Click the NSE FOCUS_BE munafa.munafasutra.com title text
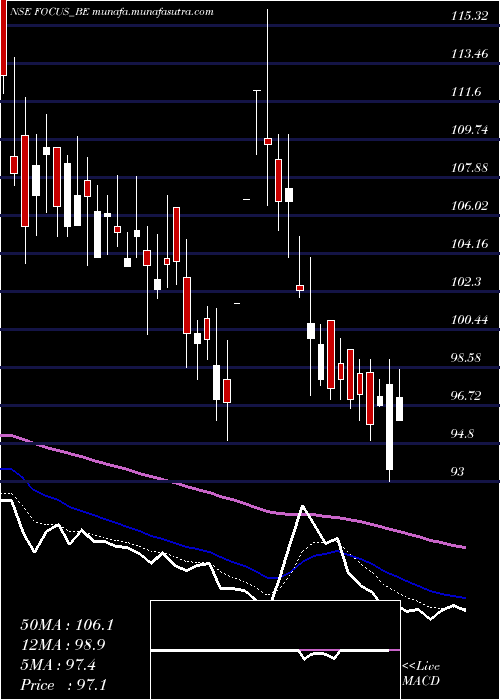This screenshot has width=500, height=700. pyautogui.click(x=112, y=12)
